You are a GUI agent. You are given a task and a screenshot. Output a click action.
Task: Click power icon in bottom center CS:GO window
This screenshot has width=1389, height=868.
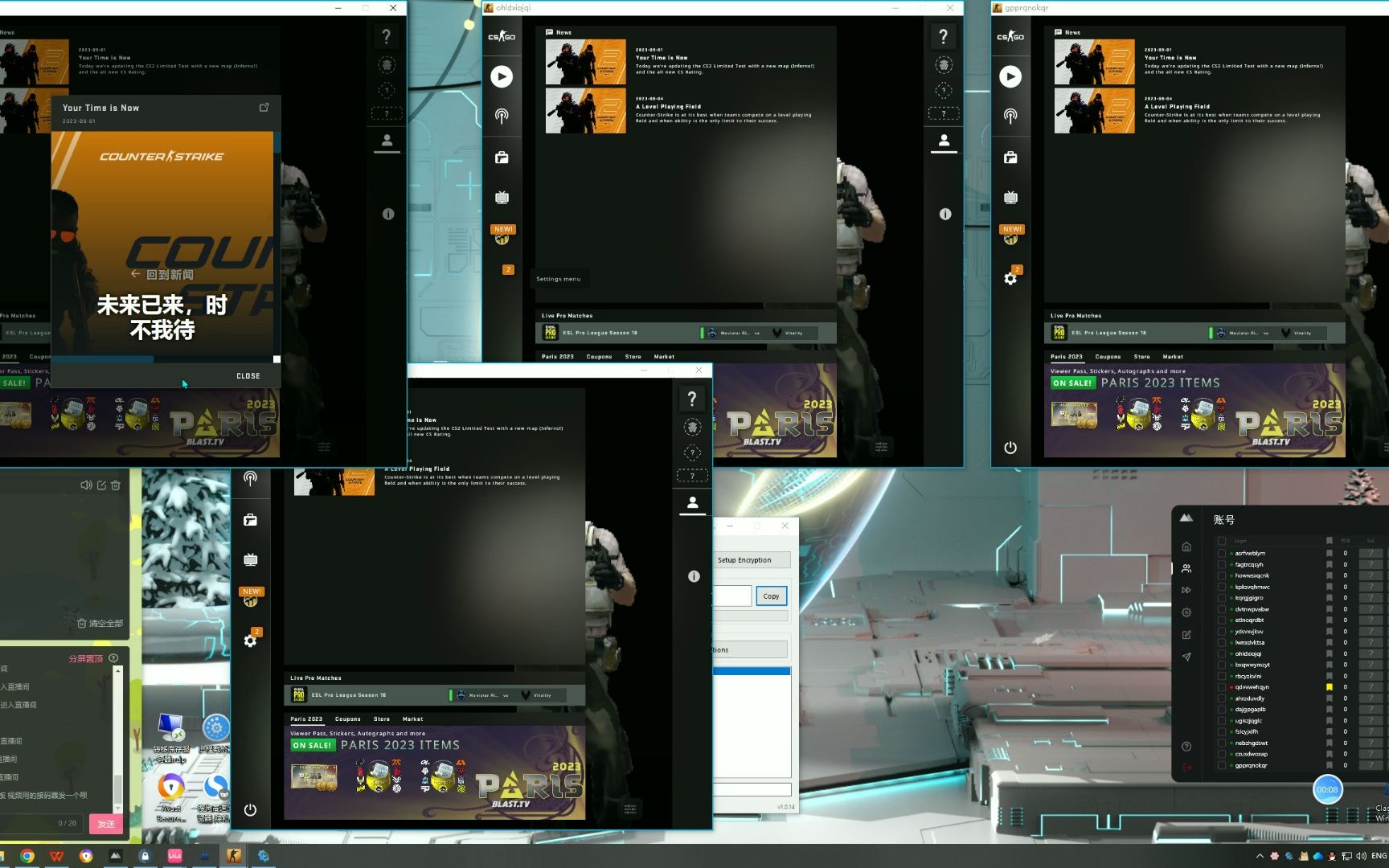(250, 810)
